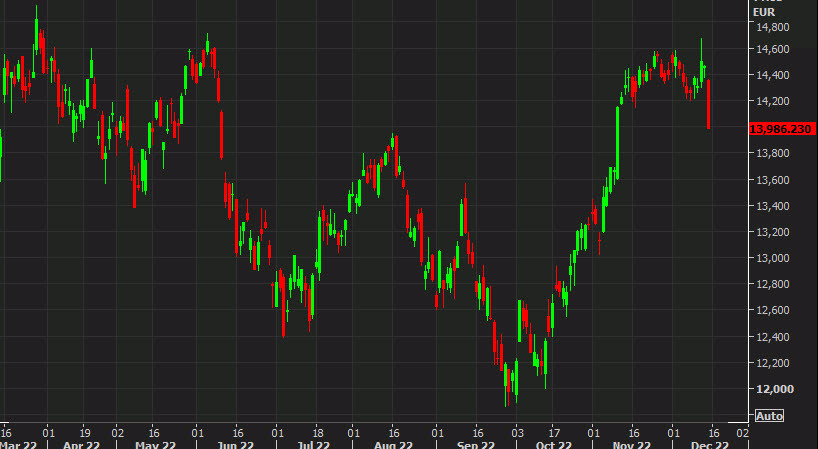Viewport: 818px width, 449px height.
Task: Click the 12,200 price axis label
Action: tap(773, 363)
